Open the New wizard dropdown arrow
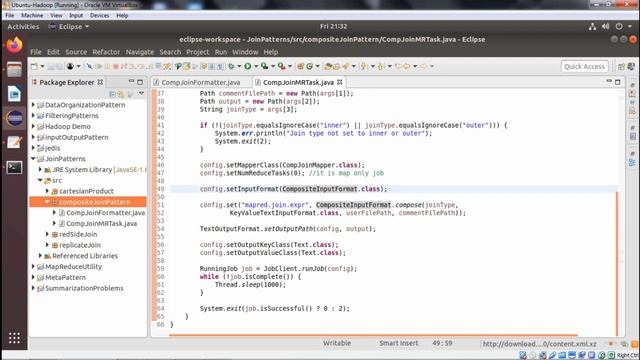 pos(42,66)
